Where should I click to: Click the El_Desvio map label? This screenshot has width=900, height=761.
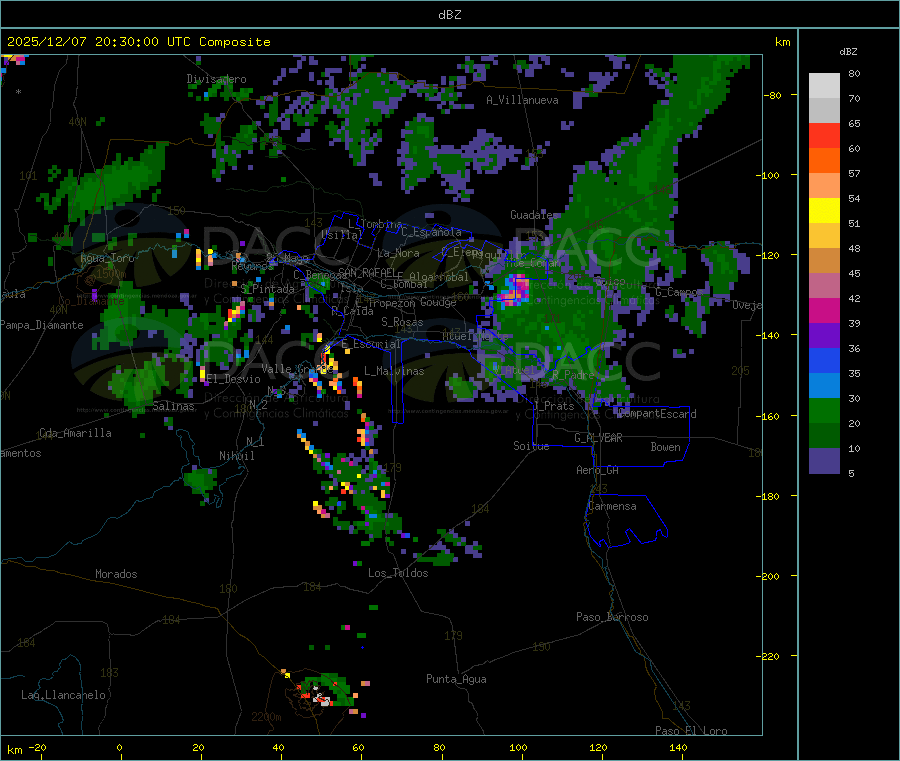coord(234,379)
